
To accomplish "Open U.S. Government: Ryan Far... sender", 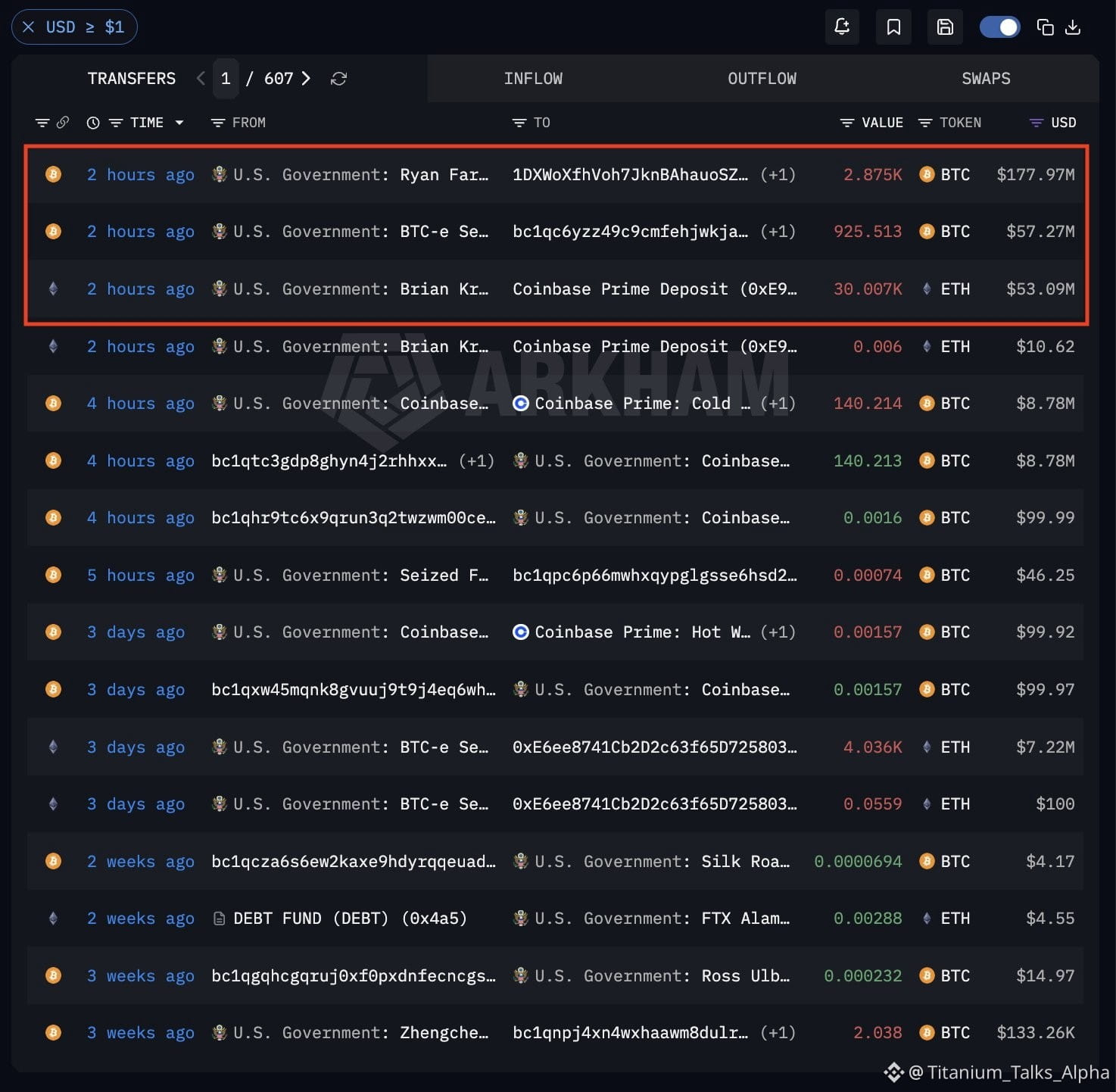I will [351, 174].
